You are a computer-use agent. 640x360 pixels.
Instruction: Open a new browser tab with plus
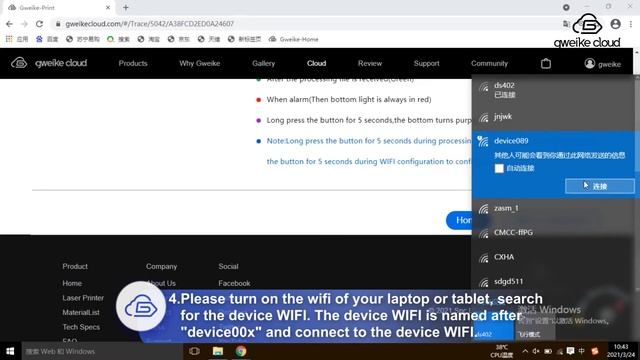(x=126, y=7)
